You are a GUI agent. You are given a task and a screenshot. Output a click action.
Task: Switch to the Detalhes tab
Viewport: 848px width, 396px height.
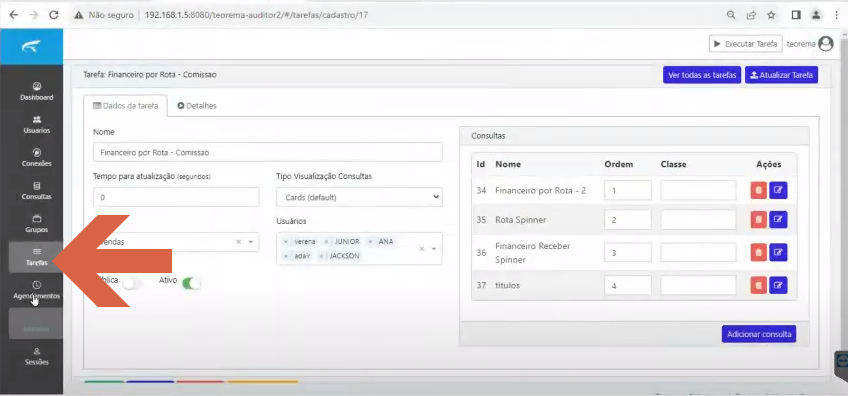pos(197,106)
